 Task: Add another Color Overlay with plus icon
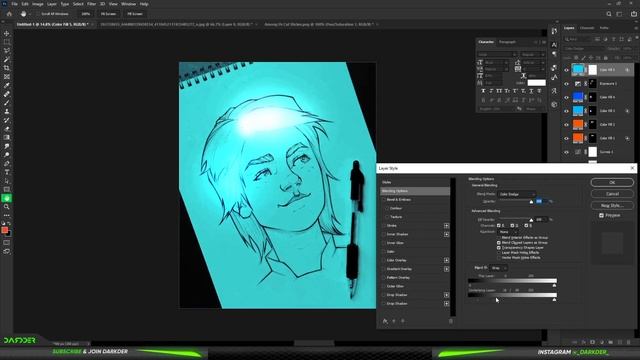click(x=447, y=260)
